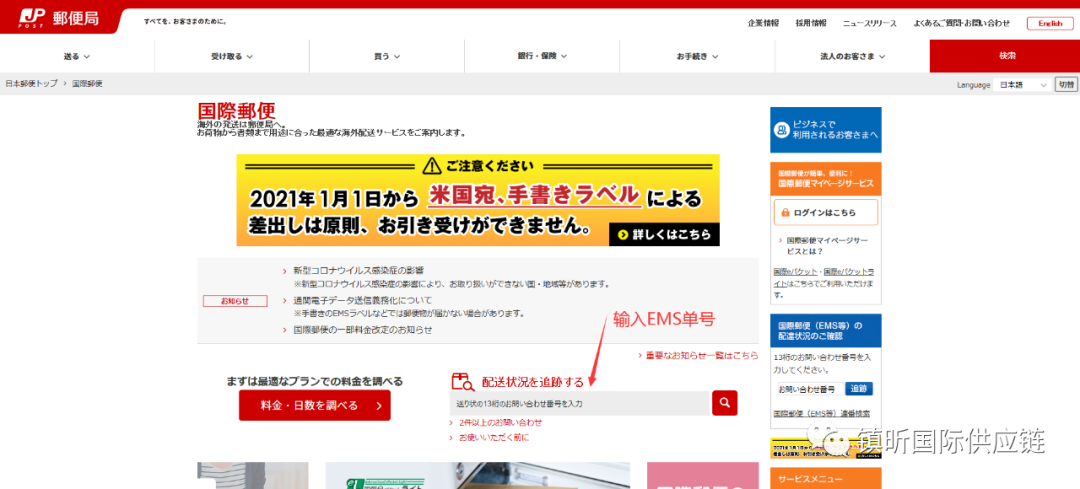Open よくあるご質問・お問い合わせ link

click(x=962, y=23)
